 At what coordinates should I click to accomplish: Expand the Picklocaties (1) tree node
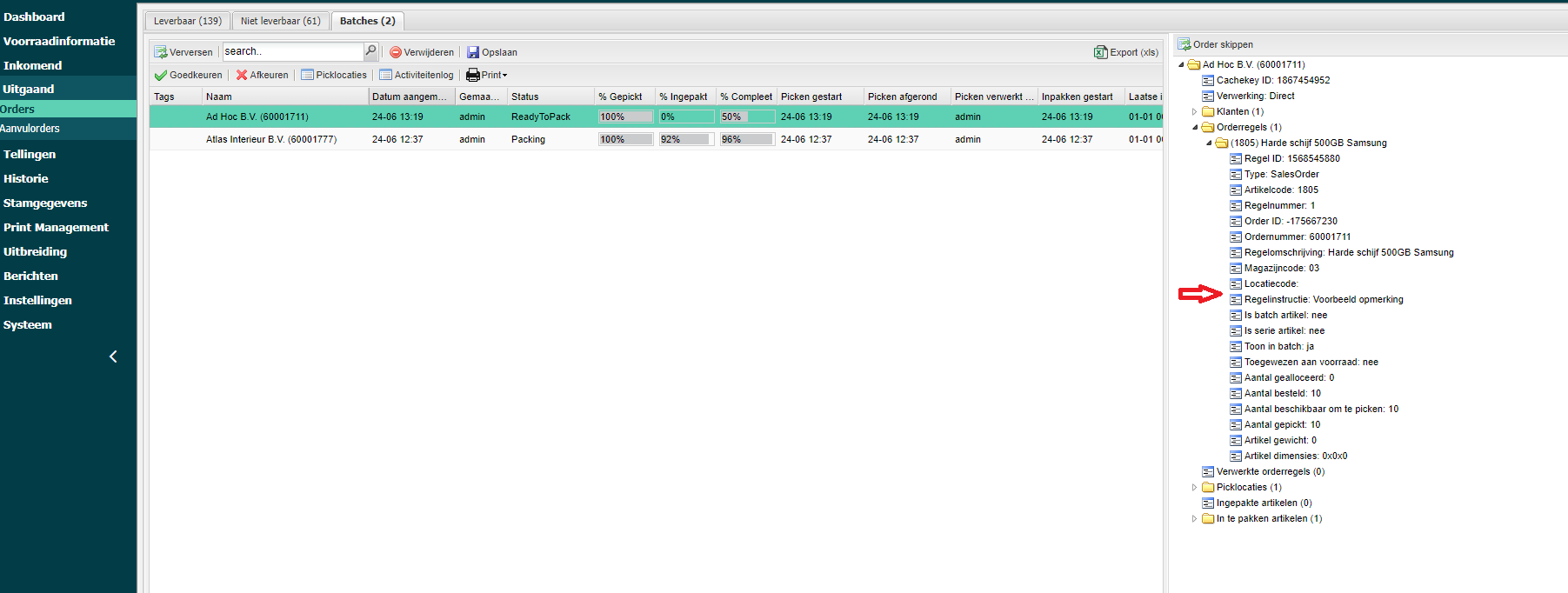tap(1194, 488)
